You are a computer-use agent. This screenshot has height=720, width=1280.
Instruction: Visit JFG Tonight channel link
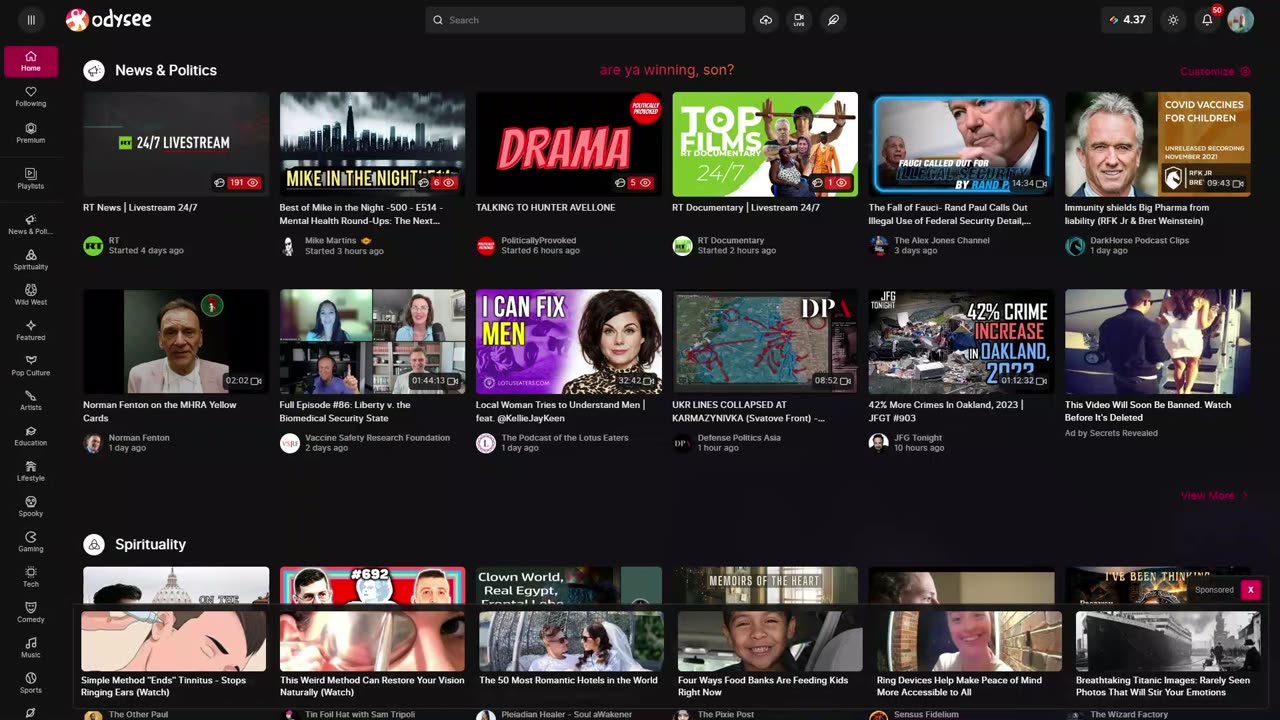coord(918,437)
